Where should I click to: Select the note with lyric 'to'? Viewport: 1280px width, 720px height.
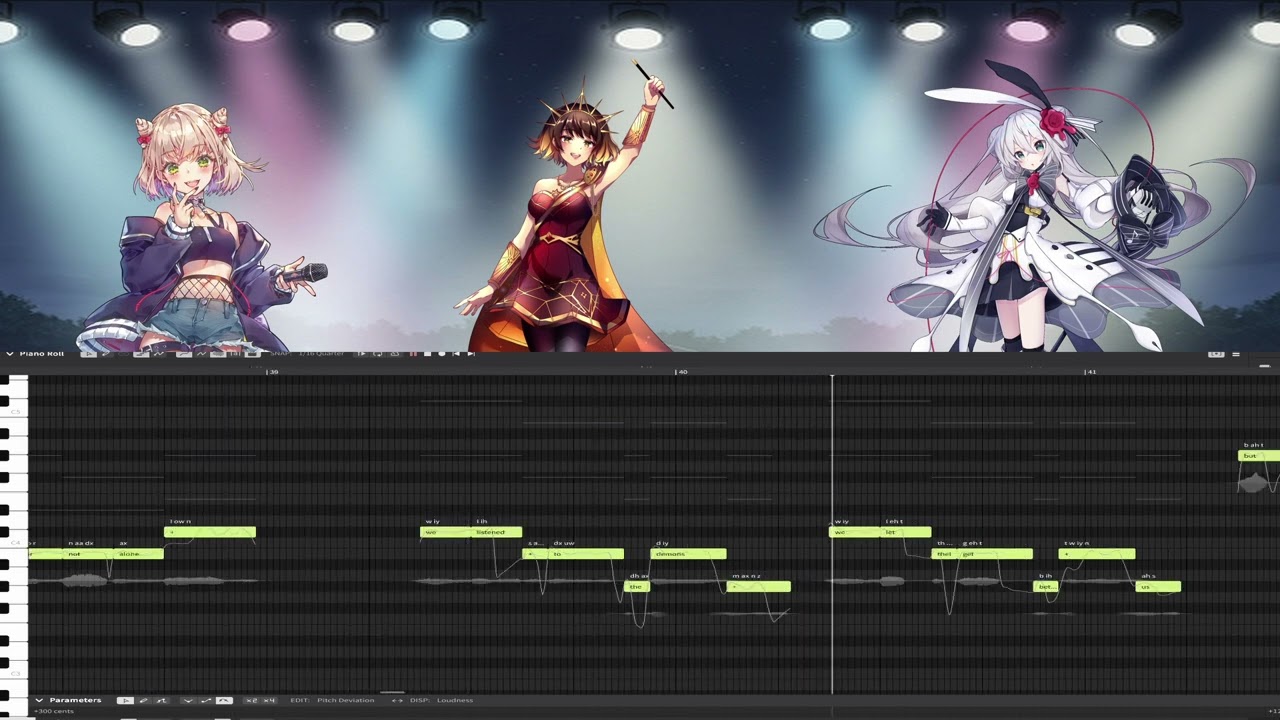[x=586, y=554]
